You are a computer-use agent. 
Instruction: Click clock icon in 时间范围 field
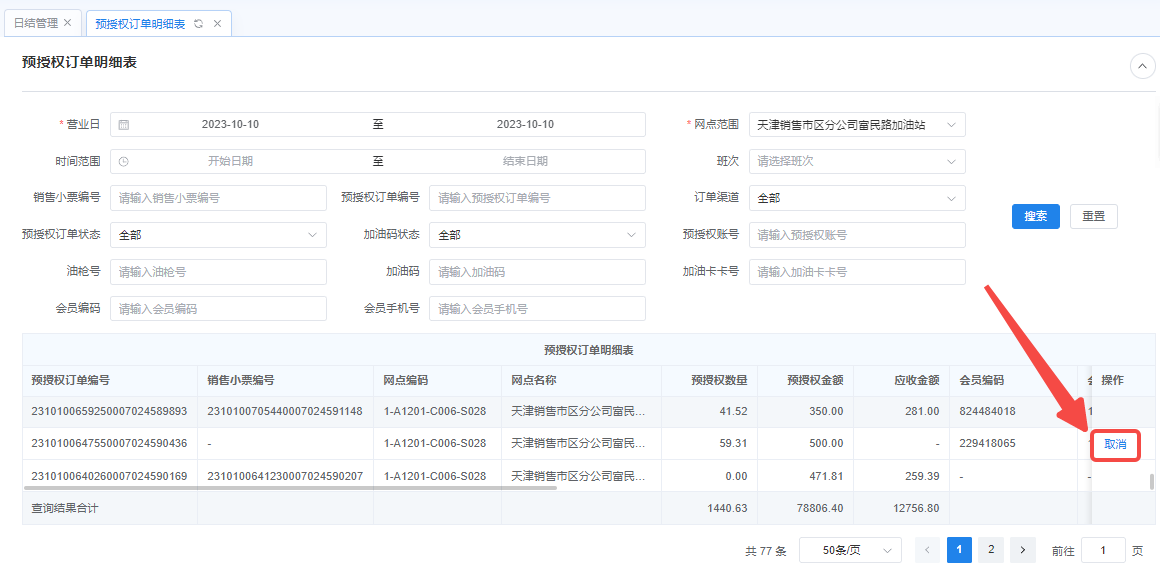(124, 162)
